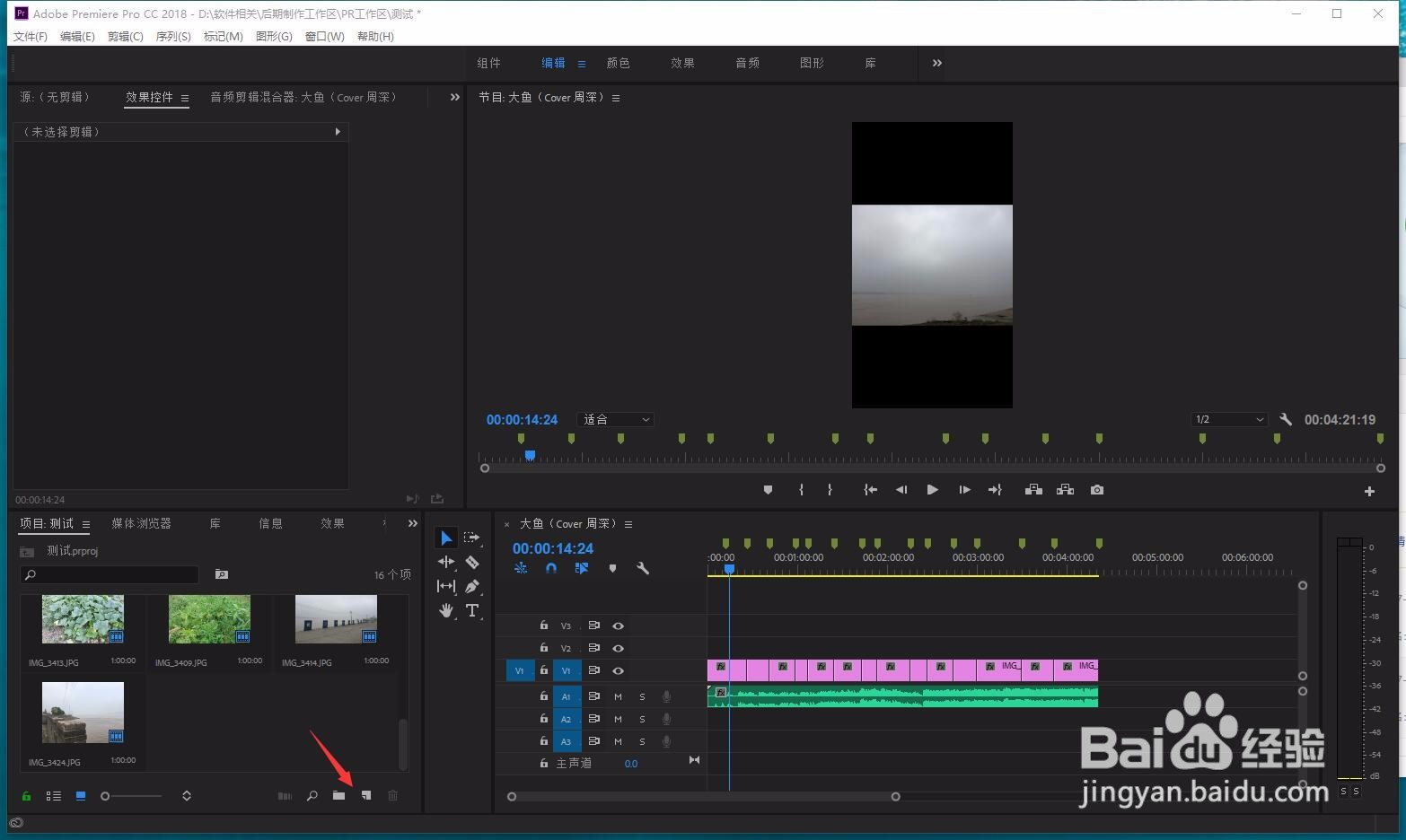Go to Out point
Screen dimensions: 1406x840
[x=995, y=490]
